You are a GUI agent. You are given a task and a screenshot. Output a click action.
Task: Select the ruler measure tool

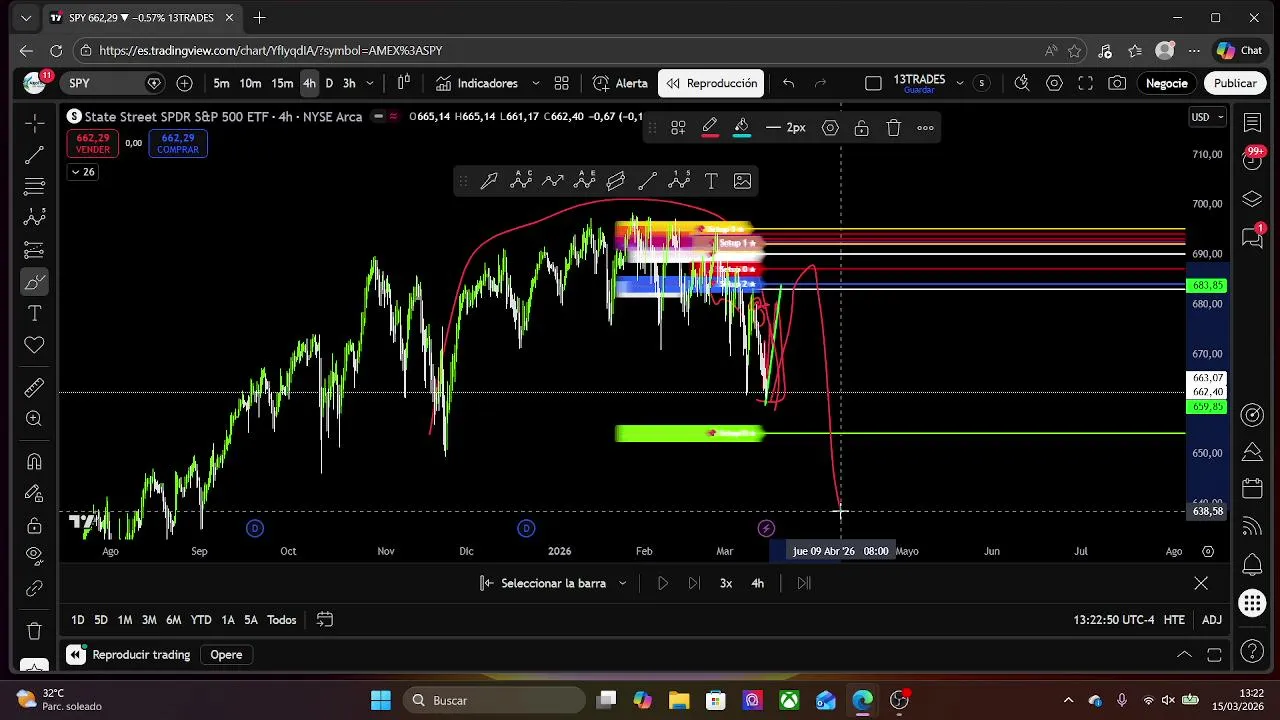(34, 387)
